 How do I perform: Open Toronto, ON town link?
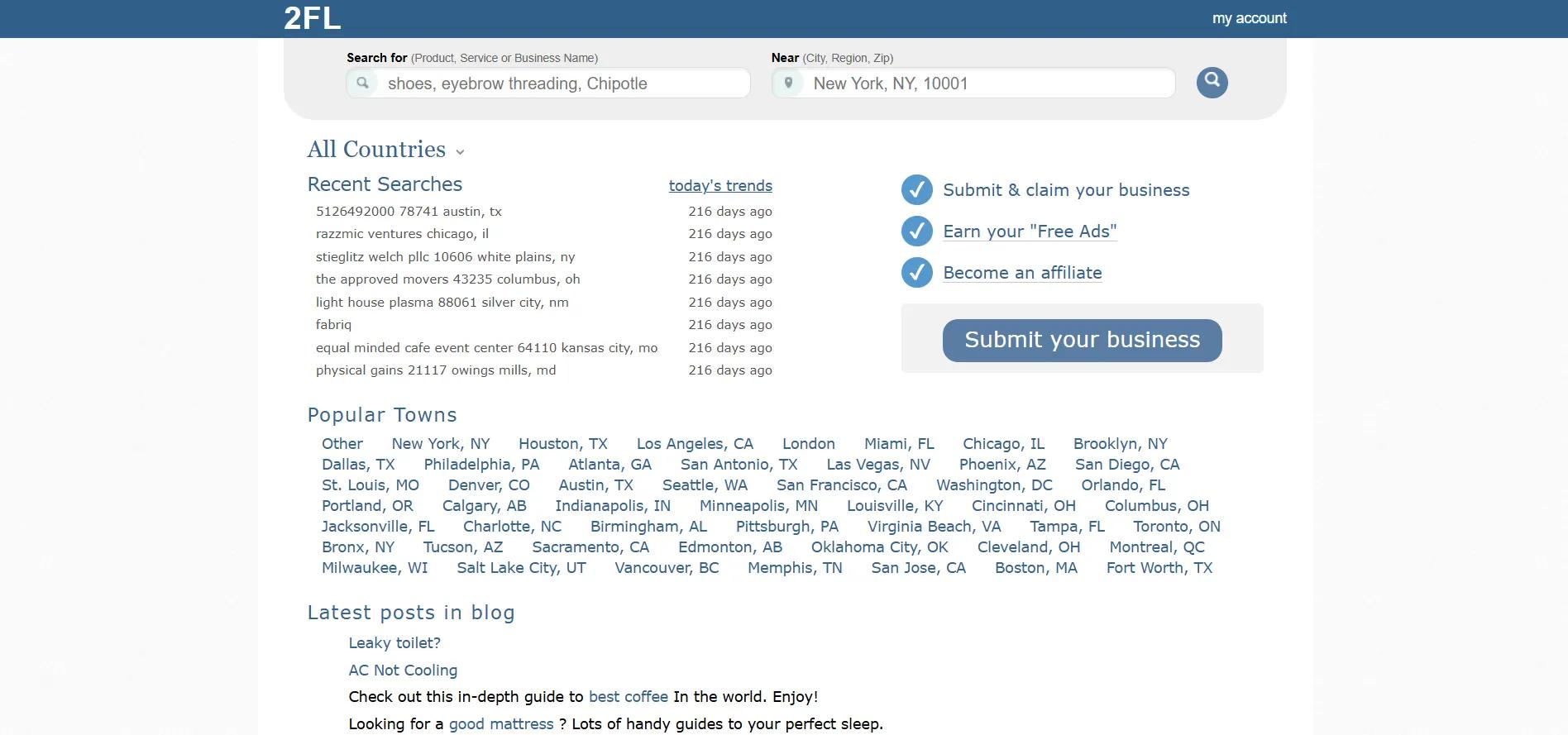click(1176, 527)
